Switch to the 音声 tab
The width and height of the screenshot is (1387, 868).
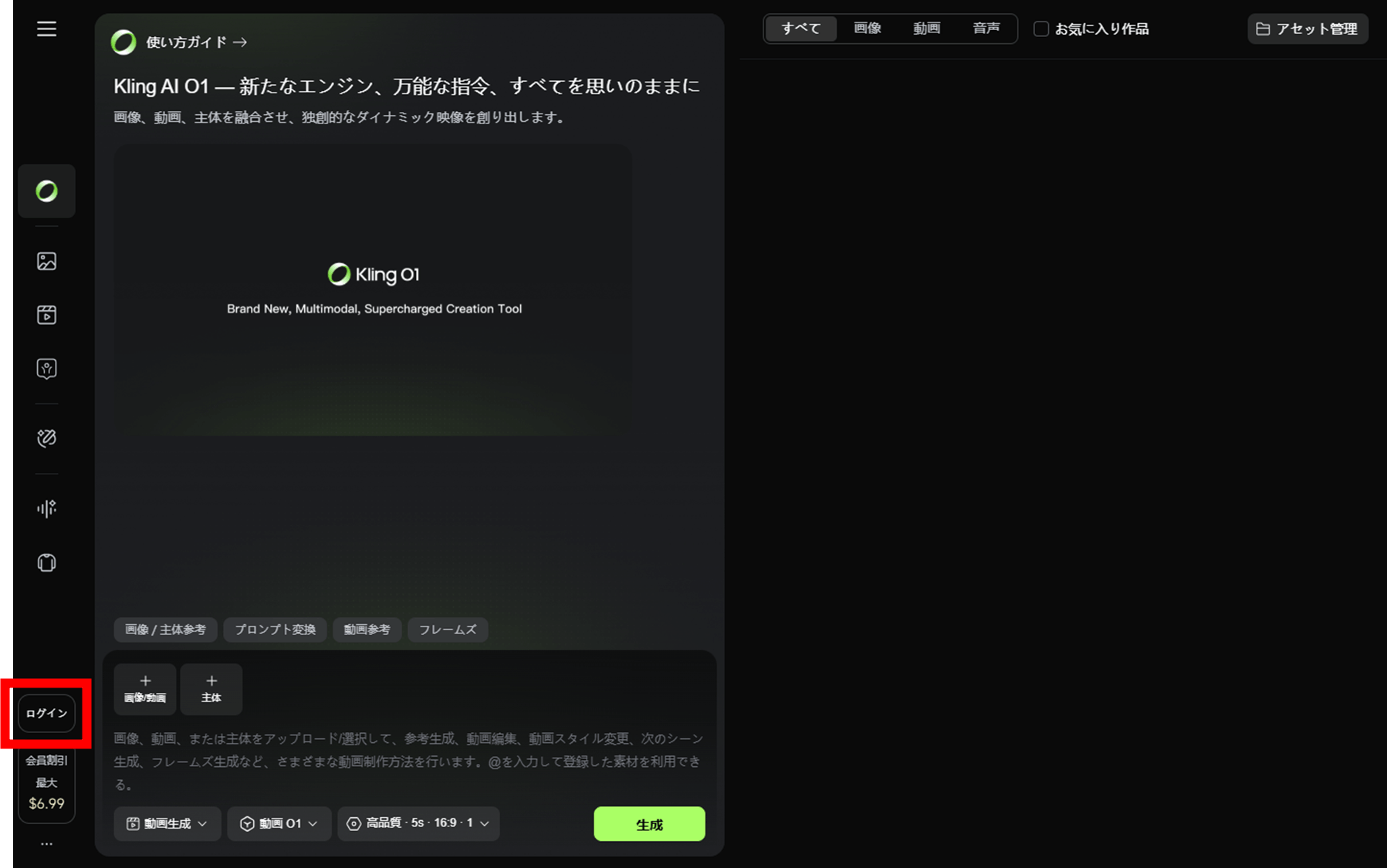coord(986,29)
